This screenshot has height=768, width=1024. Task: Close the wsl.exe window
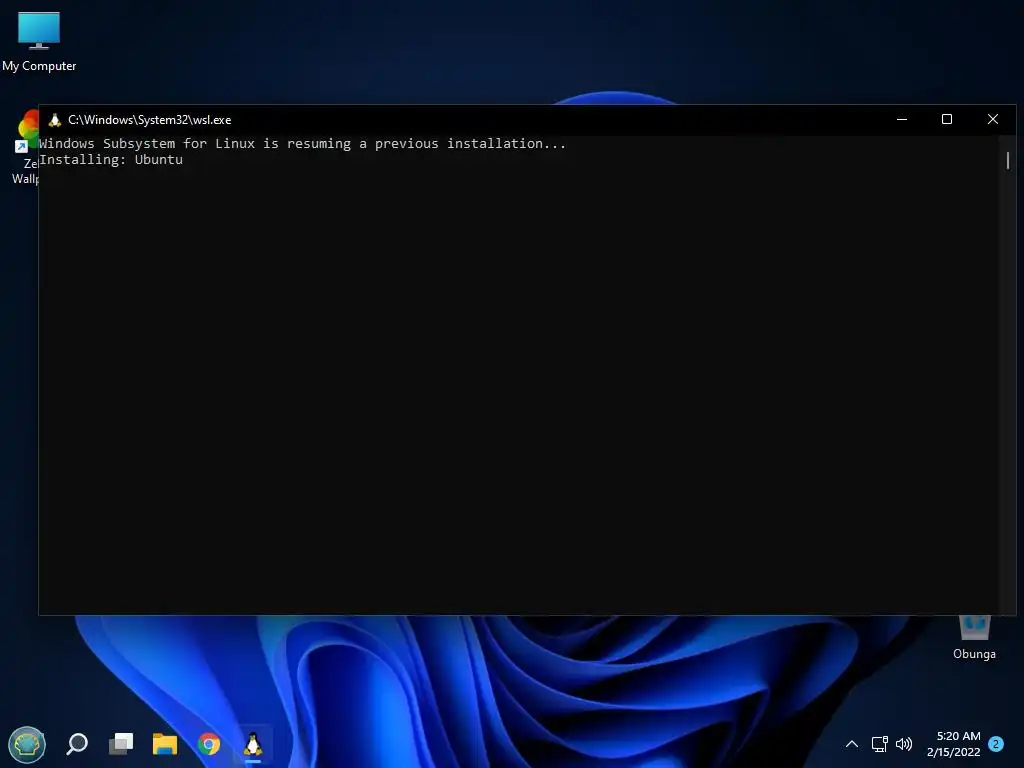(993, 120)
